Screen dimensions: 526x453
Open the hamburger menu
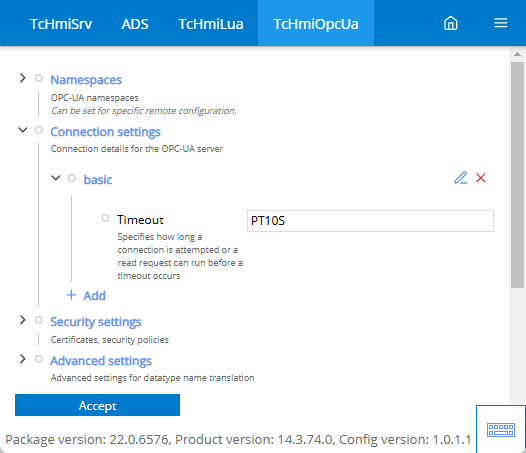tap(501, 23)
